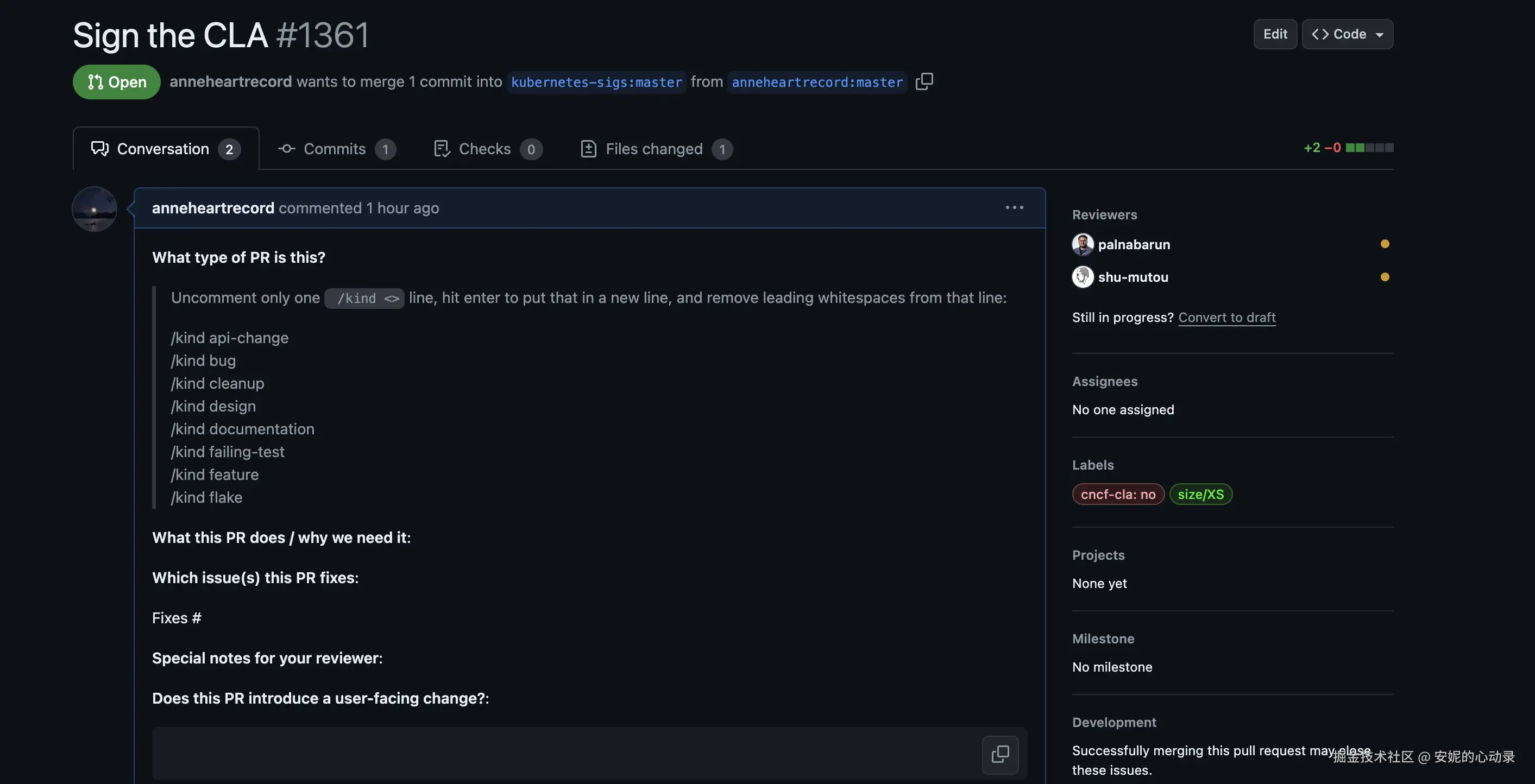The height and width of the screenshot is (784, 1535).
Task: Click the comment code block copy icon
Action: tap(1000, 754)
